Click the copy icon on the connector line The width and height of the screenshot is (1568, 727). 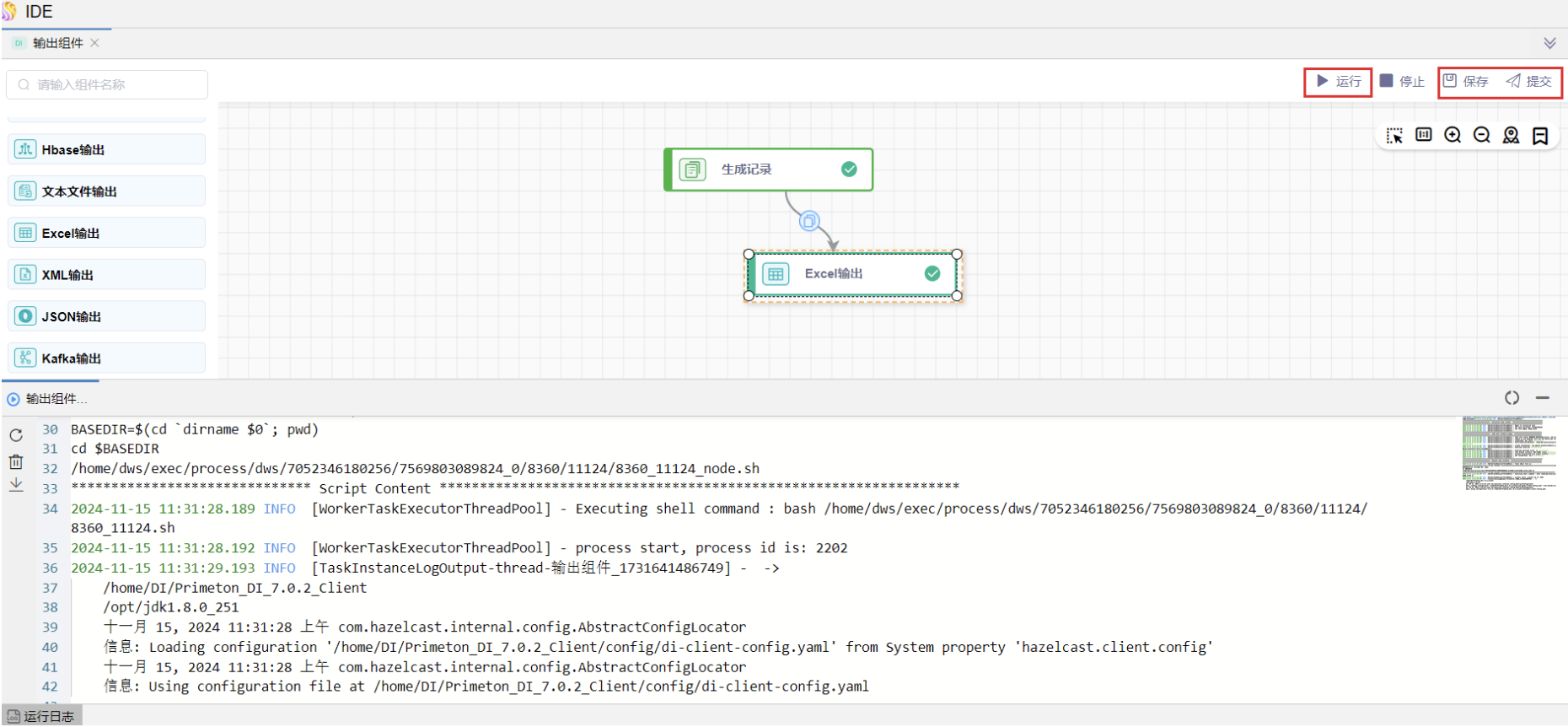point(808,221)
